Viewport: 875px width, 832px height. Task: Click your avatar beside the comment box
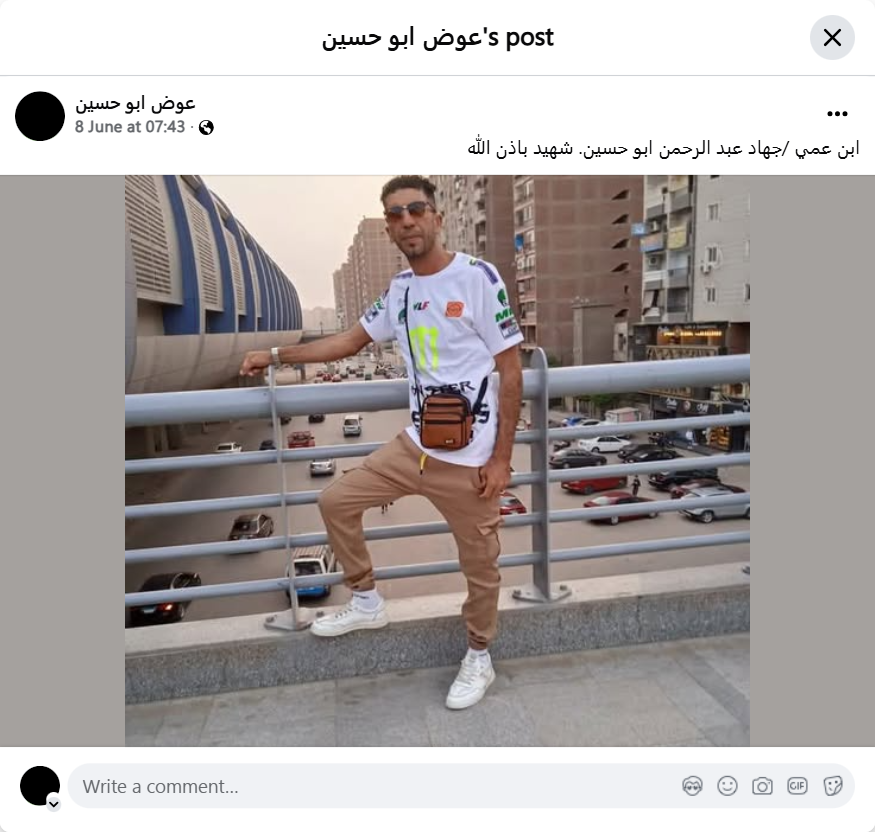40,786
